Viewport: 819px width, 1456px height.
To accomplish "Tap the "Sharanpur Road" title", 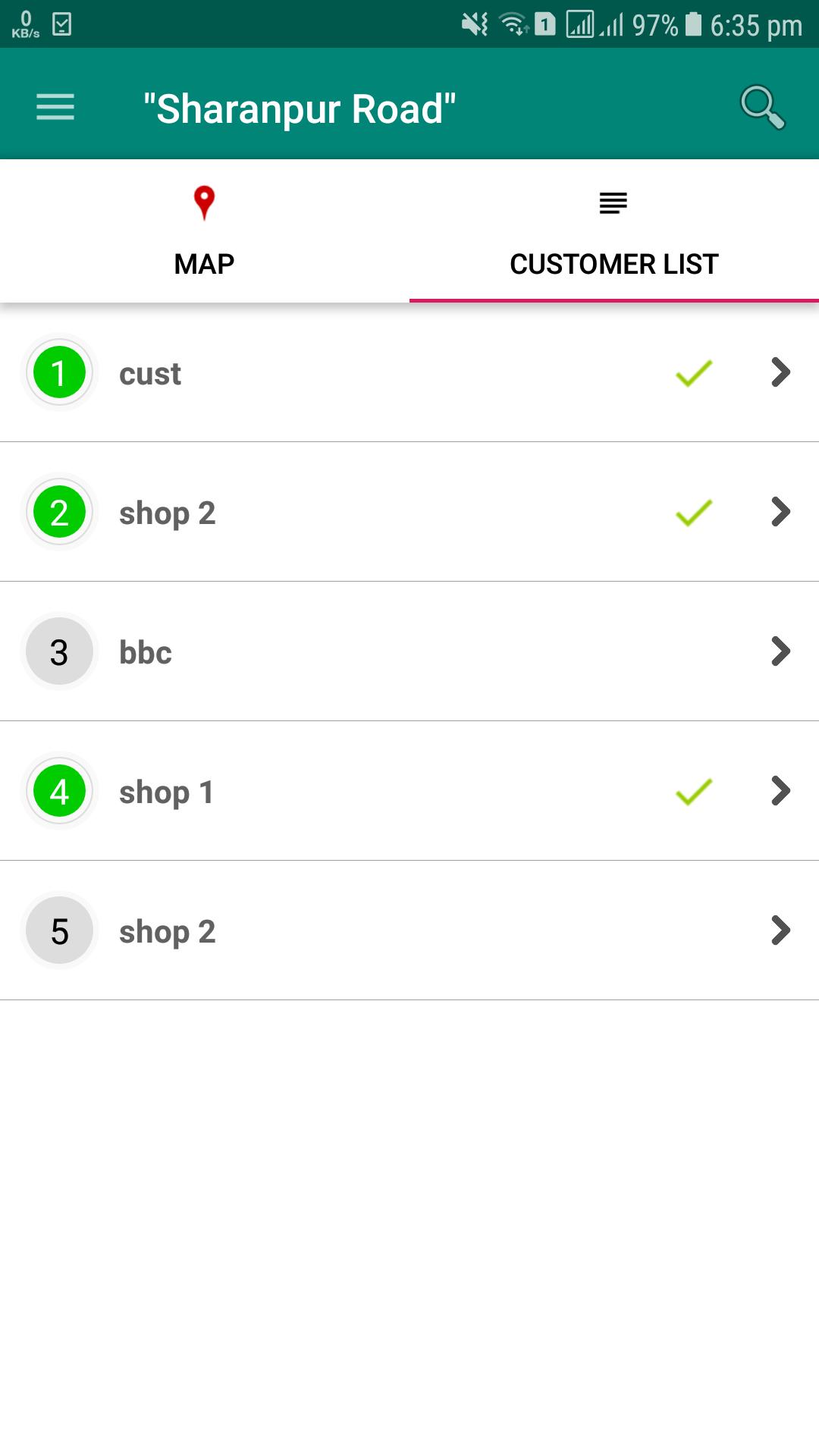I will pos(300,108).
